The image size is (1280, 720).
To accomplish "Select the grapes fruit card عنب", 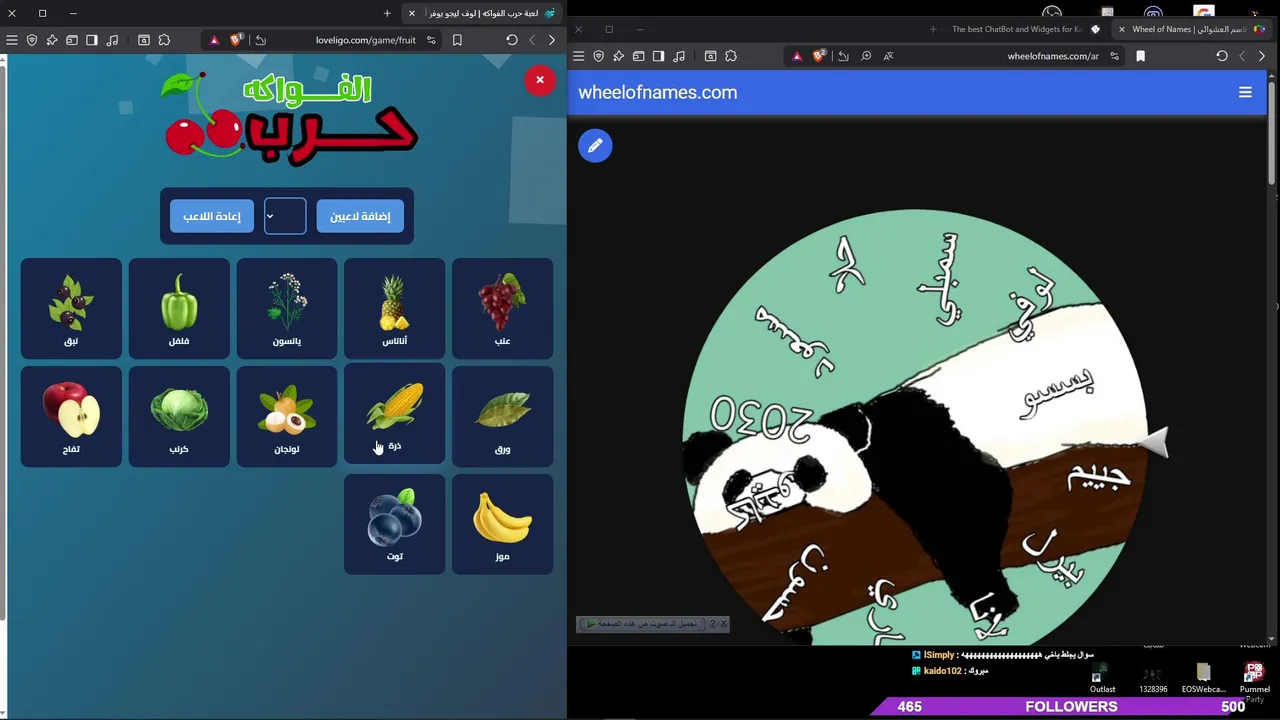I will (502, 308).
